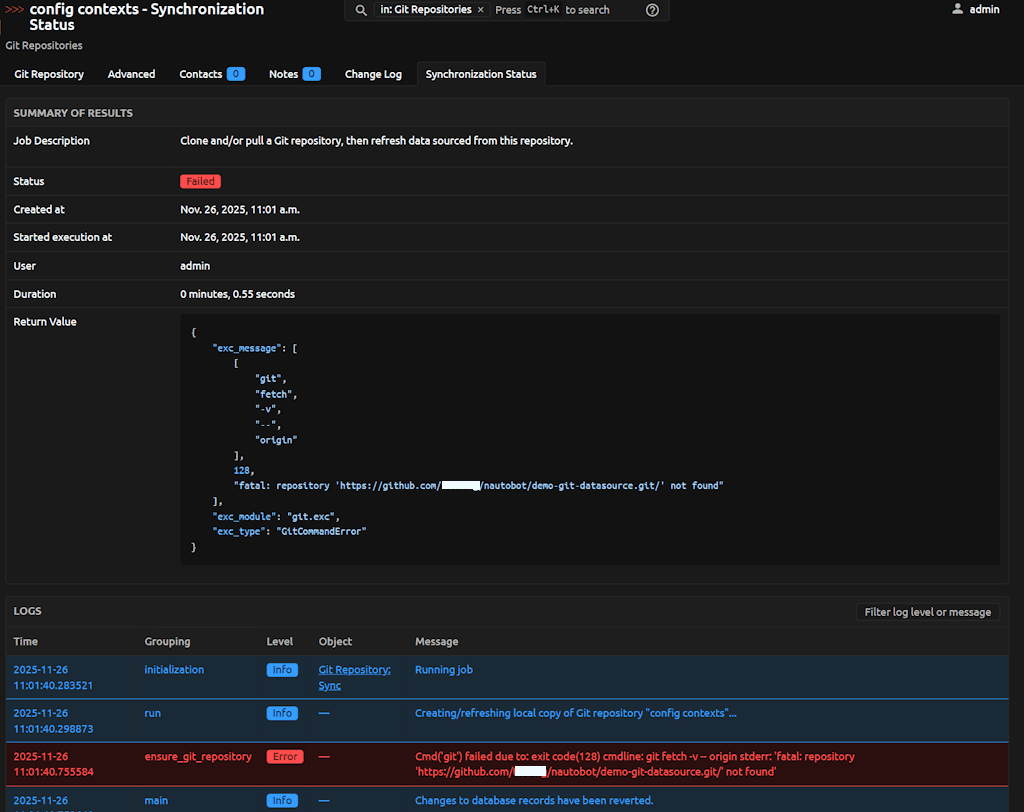
Task: Switch to the Change Log tab
Action: point(373,74)
